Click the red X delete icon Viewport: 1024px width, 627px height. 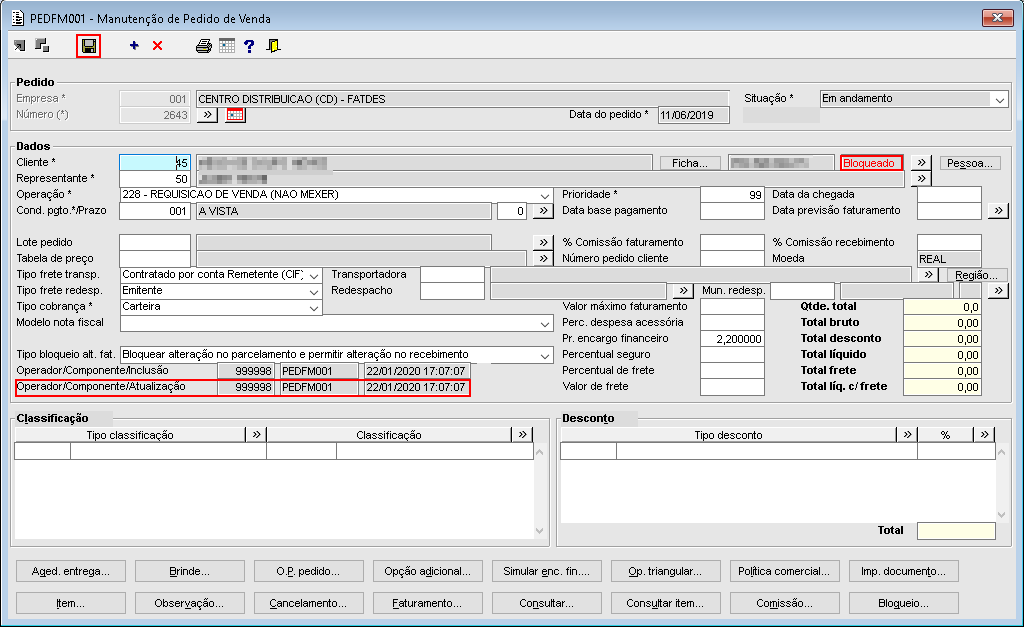pos(157,46)
